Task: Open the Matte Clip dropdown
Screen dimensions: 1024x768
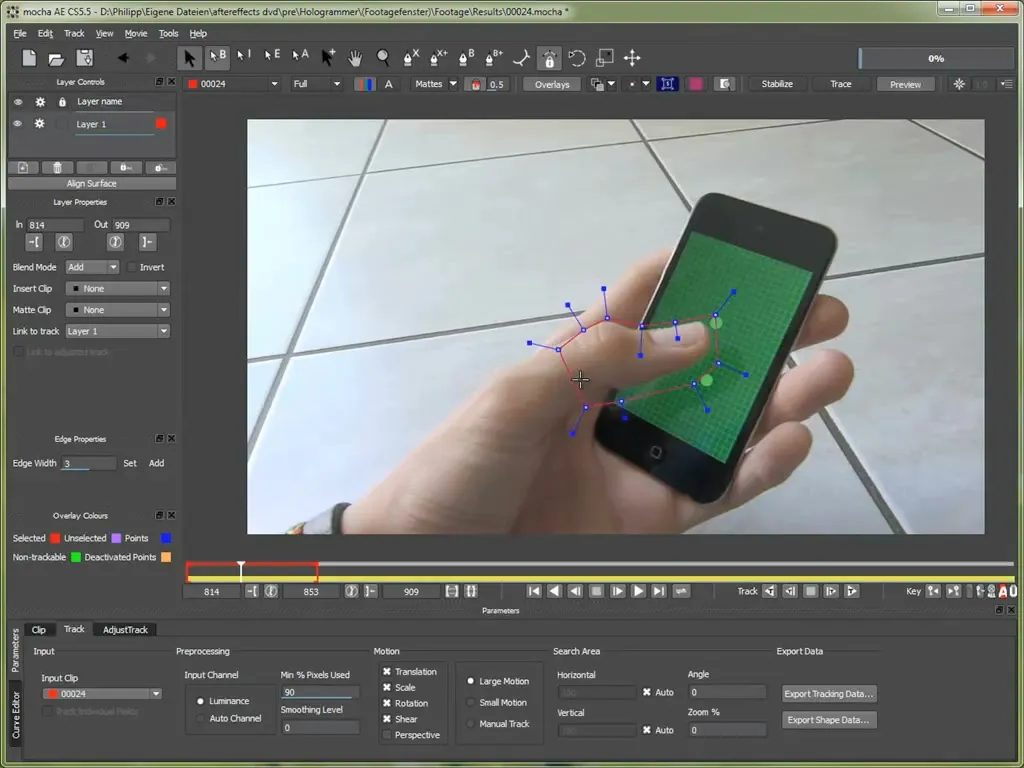Action: coord(117,310)
